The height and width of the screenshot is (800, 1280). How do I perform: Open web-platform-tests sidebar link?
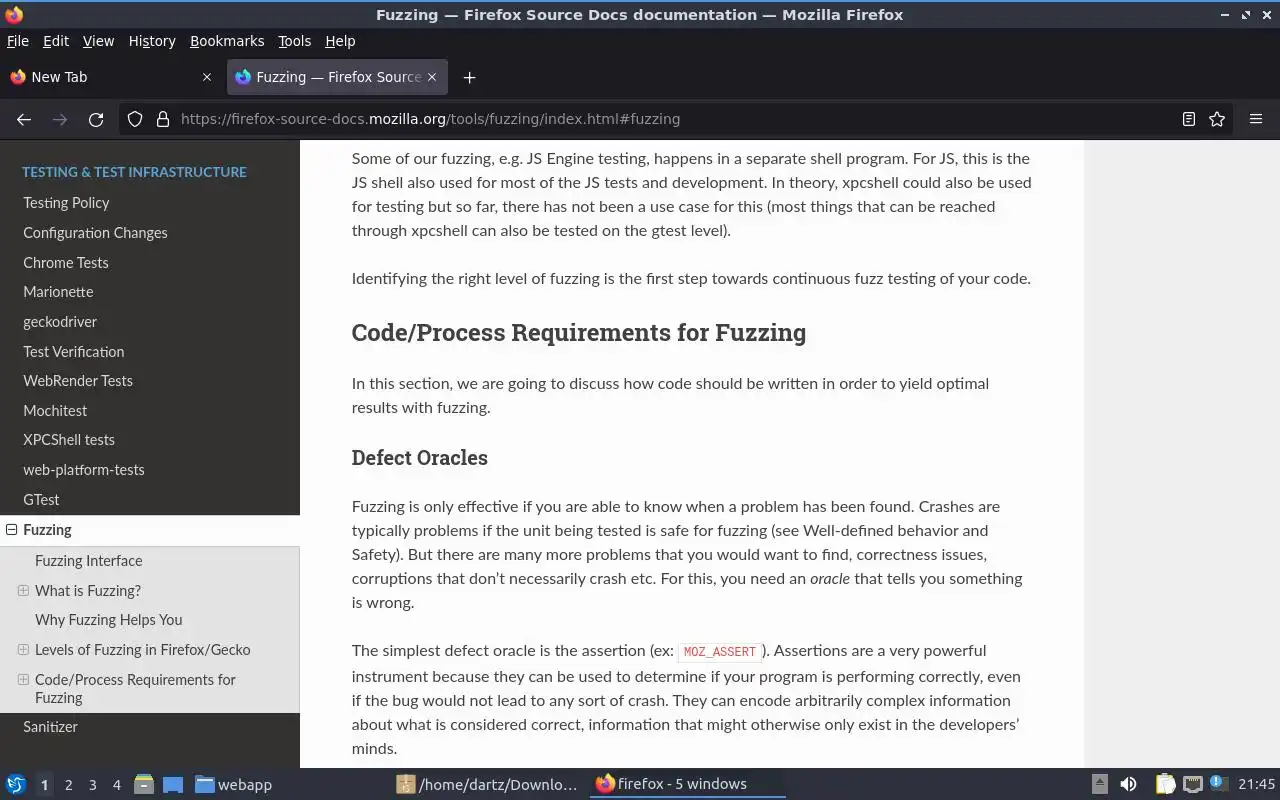(84, 470)
